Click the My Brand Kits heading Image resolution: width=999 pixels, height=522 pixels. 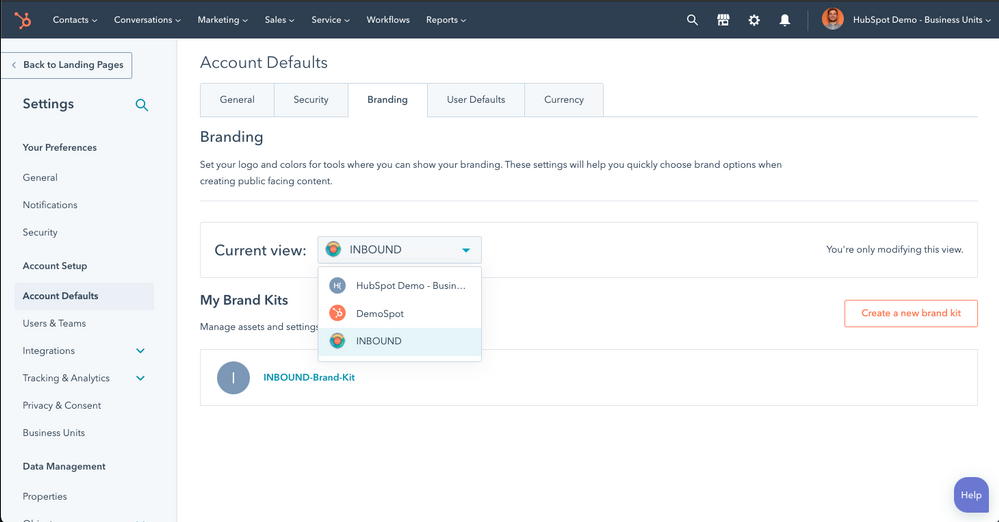point(244,300)
